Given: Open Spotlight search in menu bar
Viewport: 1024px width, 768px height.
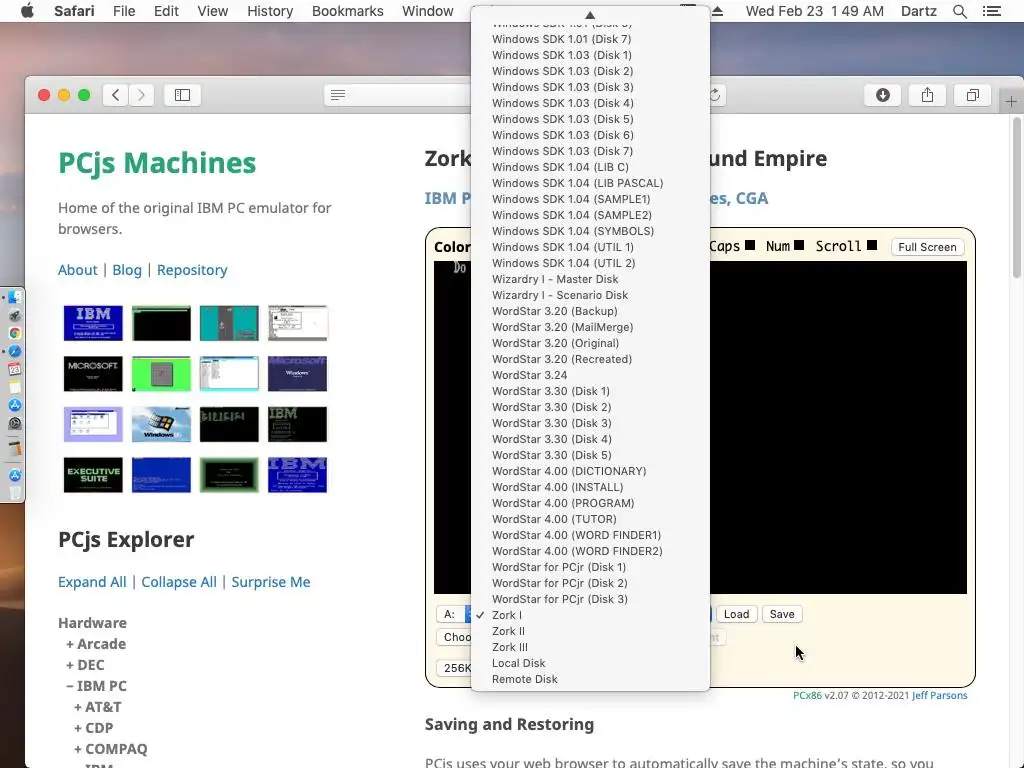Looking at the screenshot, I should click(x=959, y=11).
